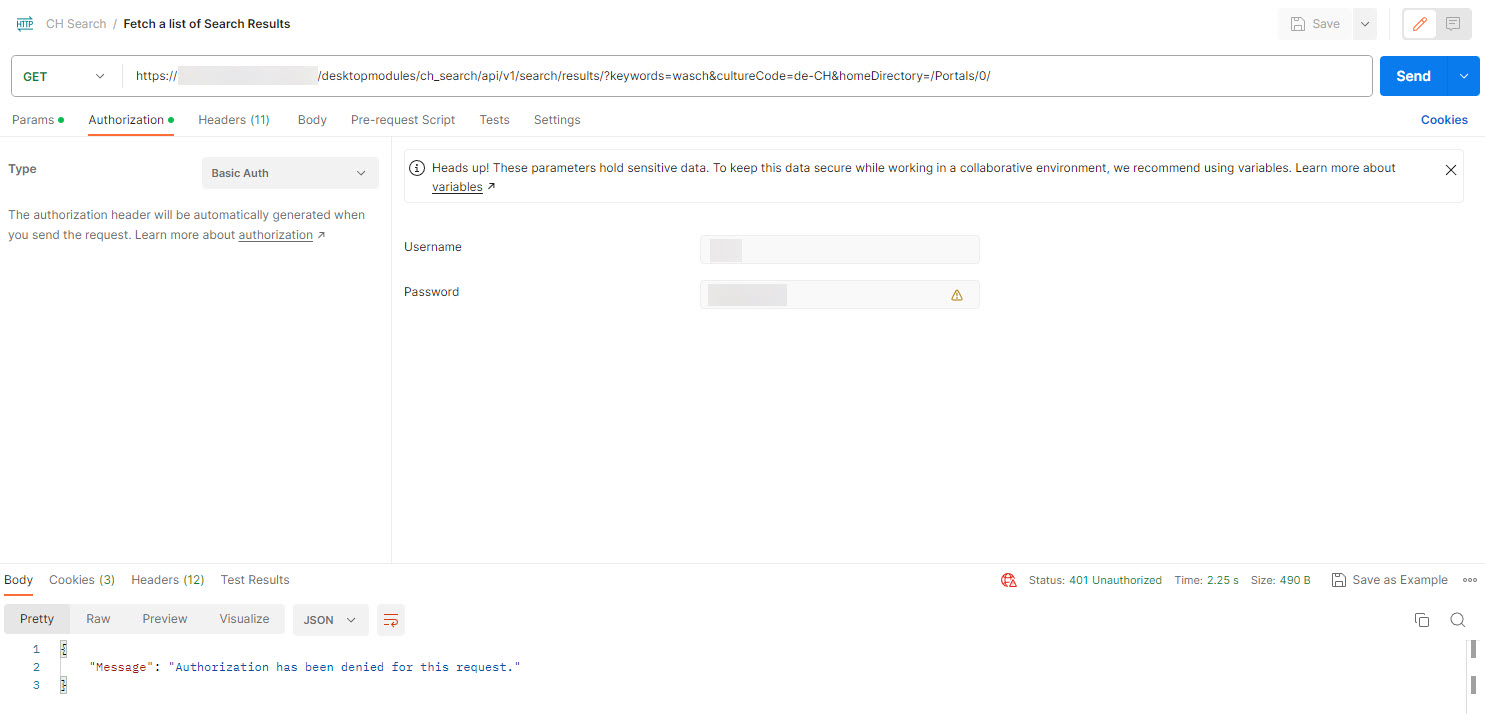Open the request Settings tab
This screenshot has height=714, width=1485.
557,120
